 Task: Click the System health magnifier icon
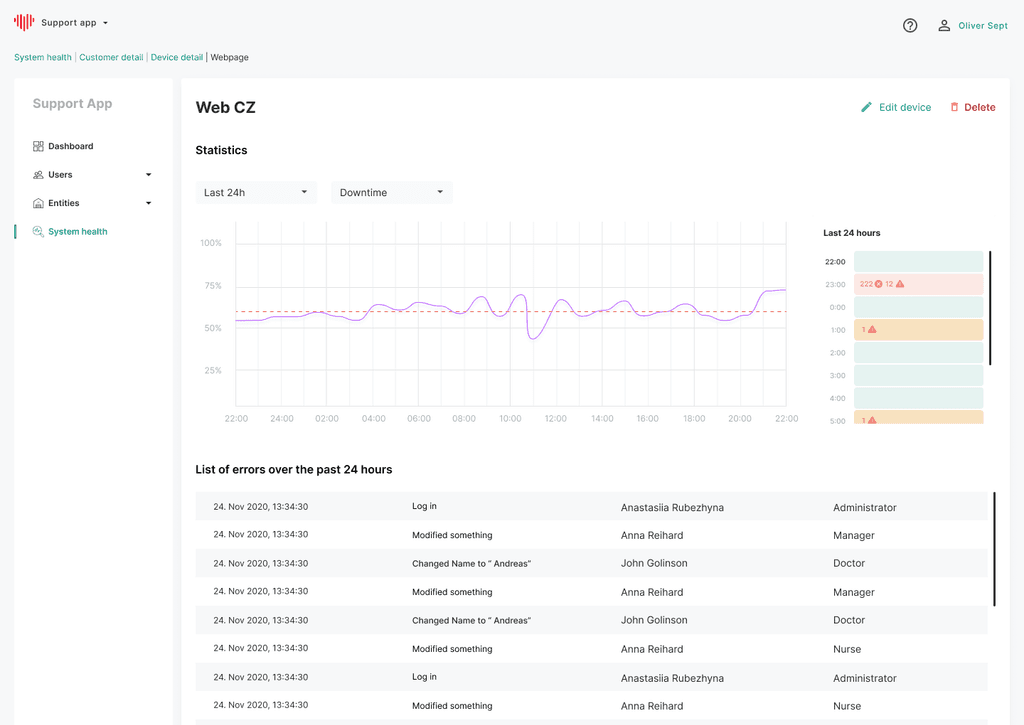38,231
